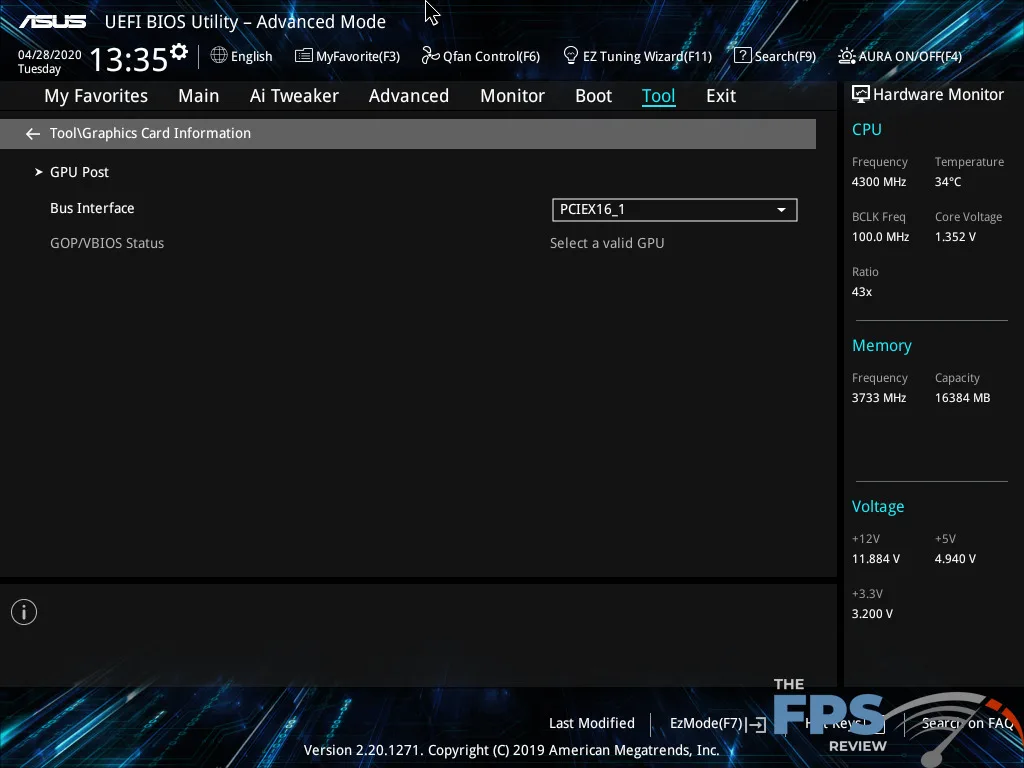This screenshot has width=1024, height=768.
Task: Select the Advanced tab
Action: click(x=409, y=96)
